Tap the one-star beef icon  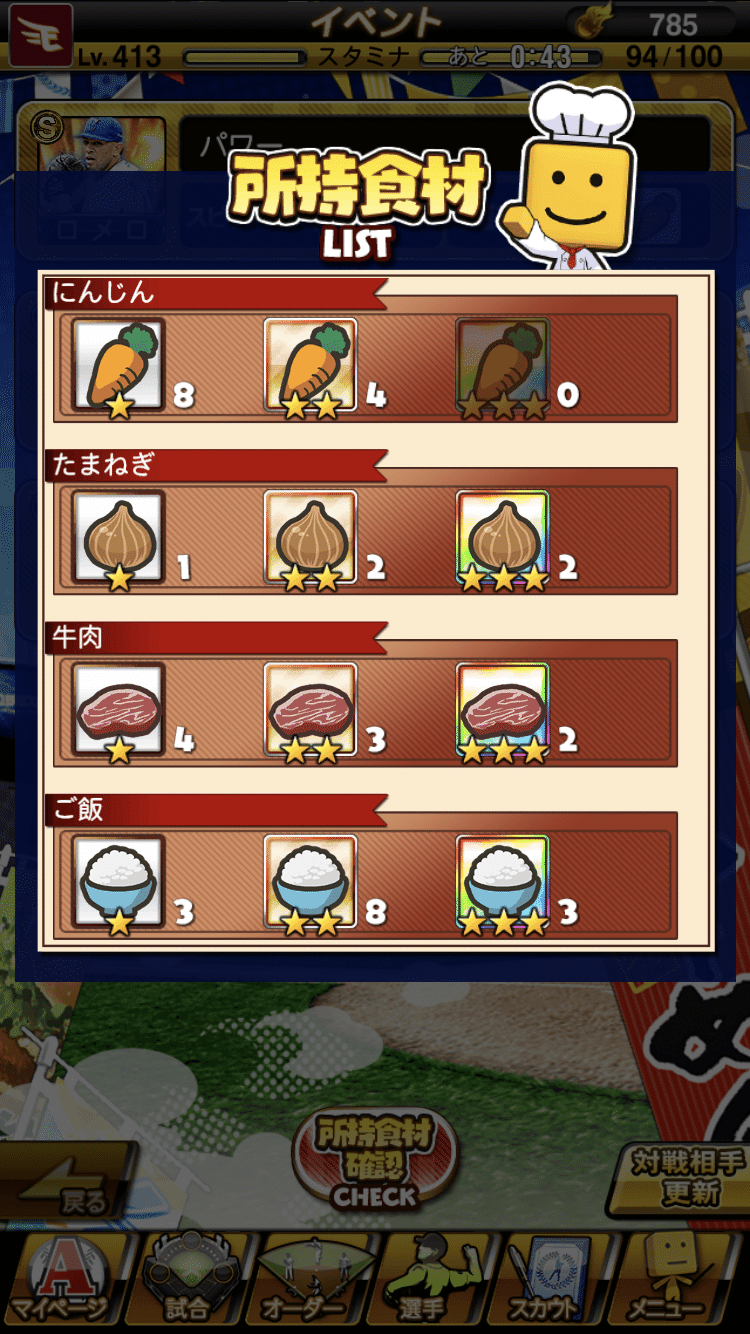[118, 712]
